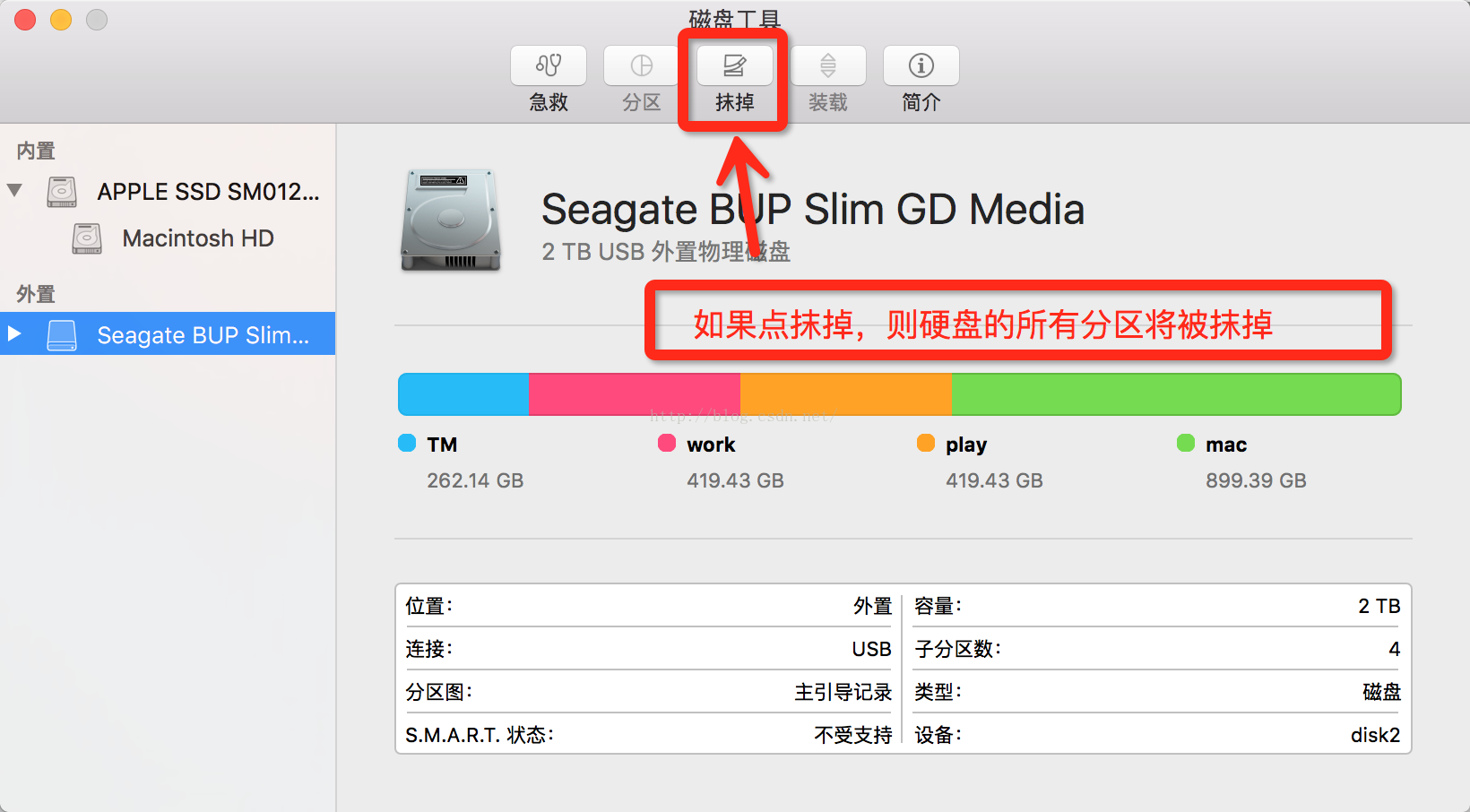This screenshot has height=812, width=1470.
Task: Click the Mount (装载) toolbar icon
Action: point(828,65)
